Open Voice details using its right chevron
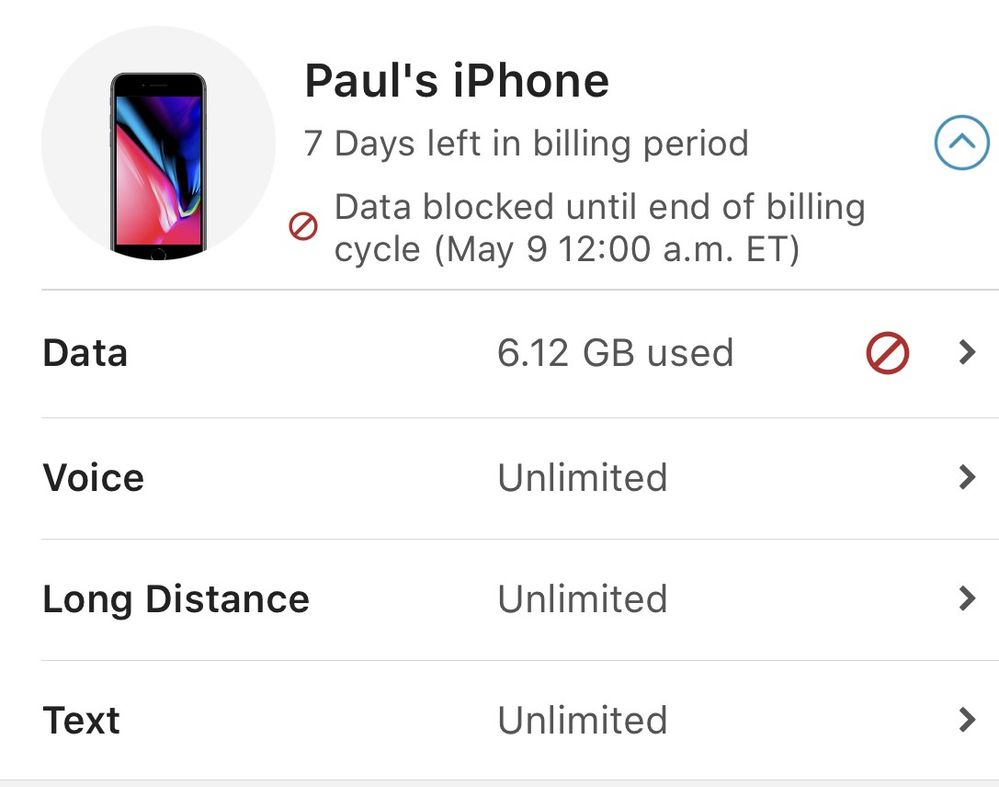The height and width of the screenshot is (787, 999). [966, 478]
